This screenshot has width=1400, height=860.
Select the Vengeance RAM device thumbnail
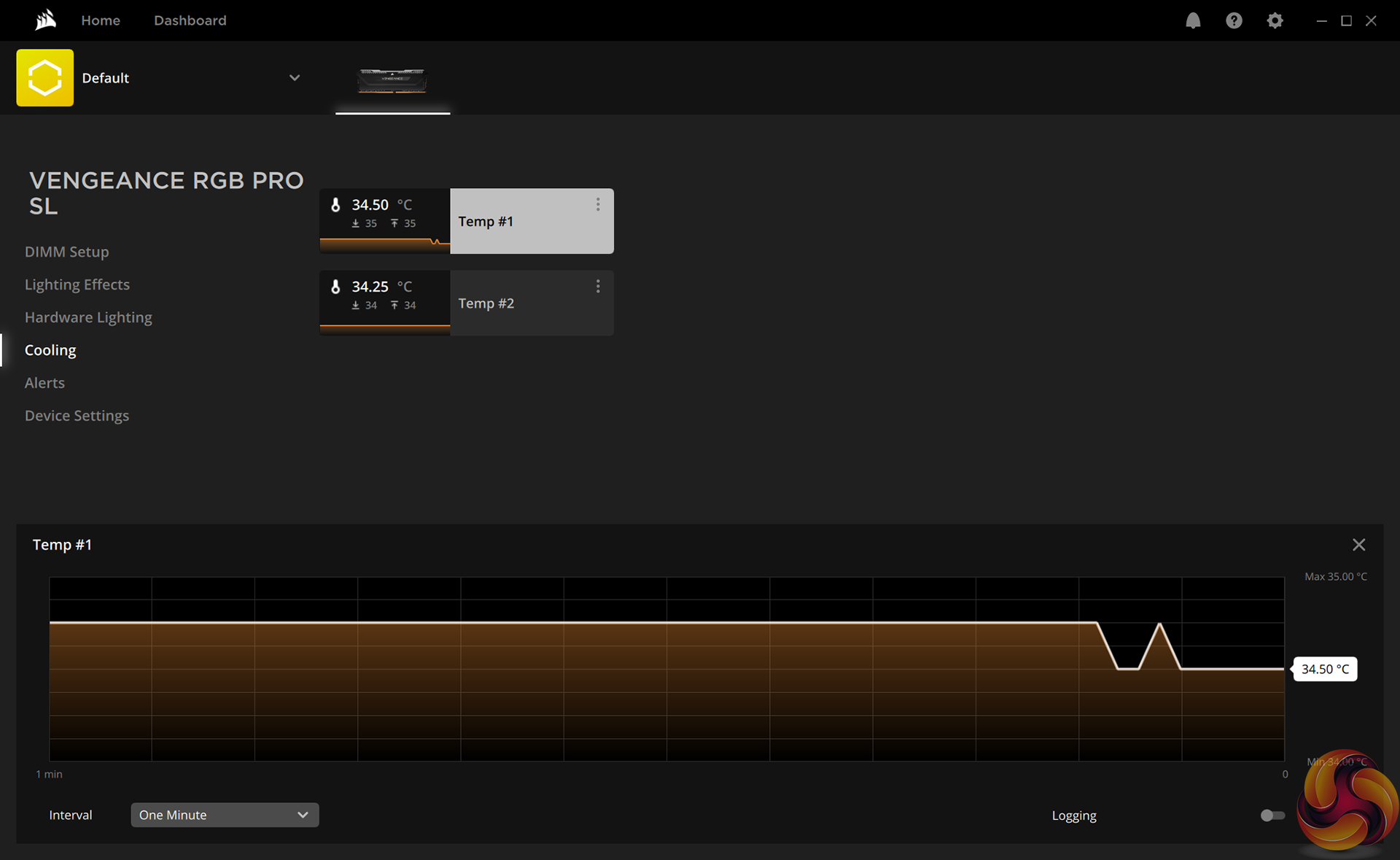(x=392, y=80)
